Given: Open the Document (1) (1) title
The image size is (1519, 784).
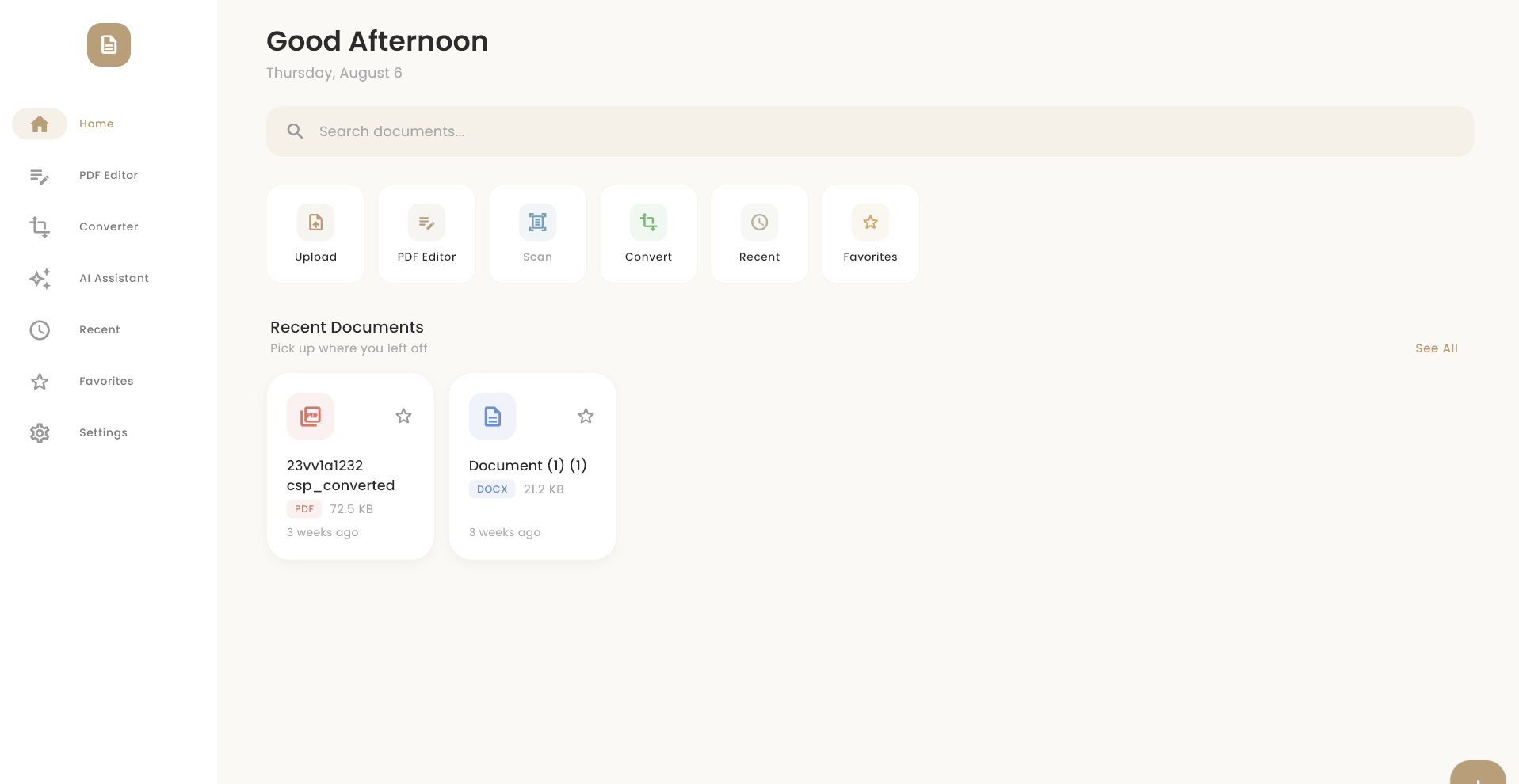Looking at the screenshot, I should [528, 466].
